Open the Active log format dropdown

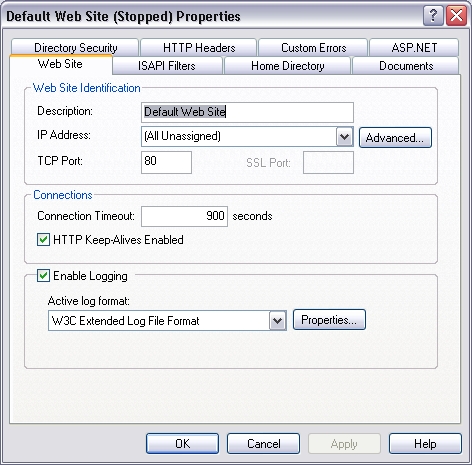pos(278,321)
